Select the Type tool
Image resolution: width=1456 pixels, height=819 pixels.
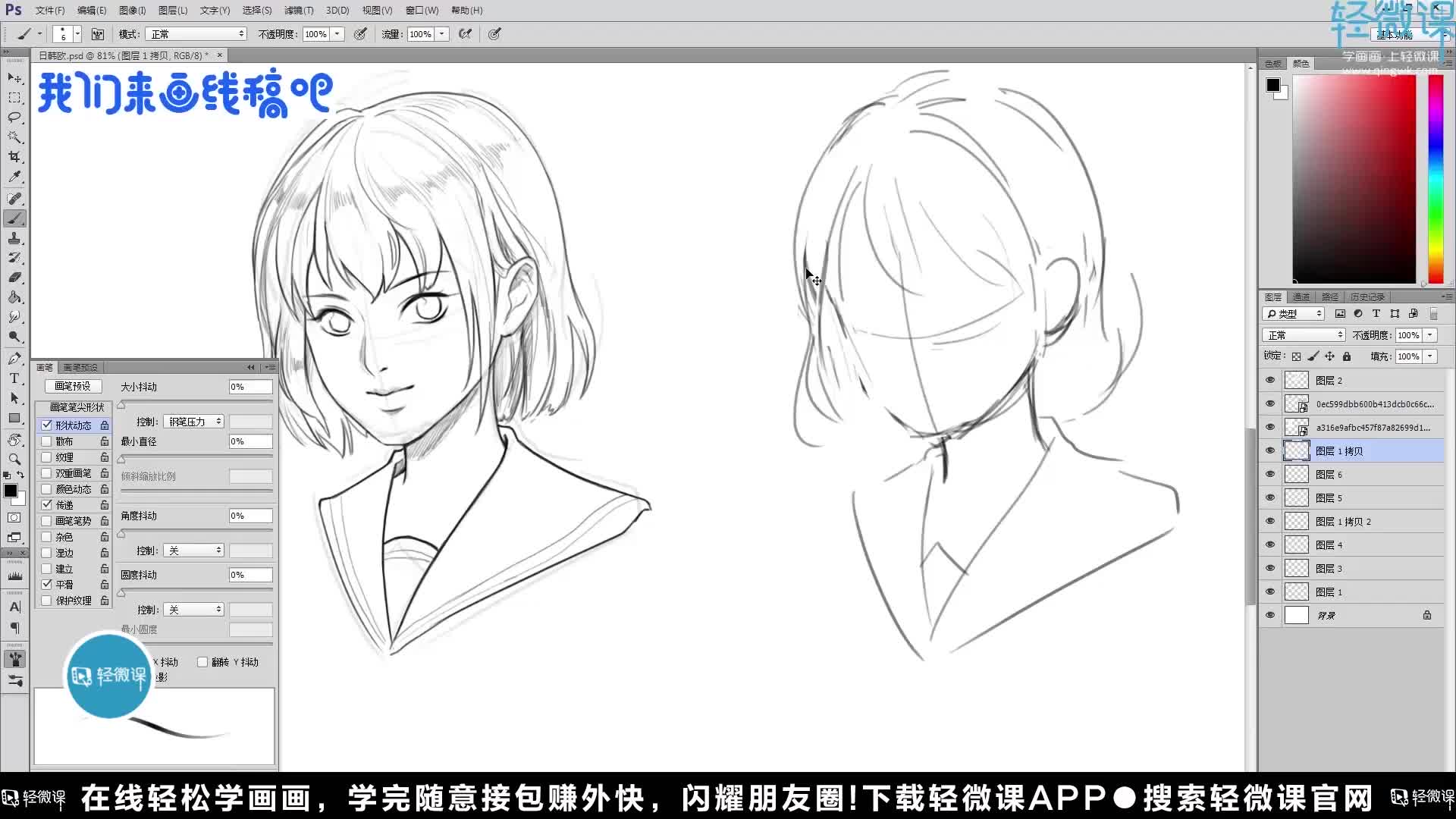[15, 377]
